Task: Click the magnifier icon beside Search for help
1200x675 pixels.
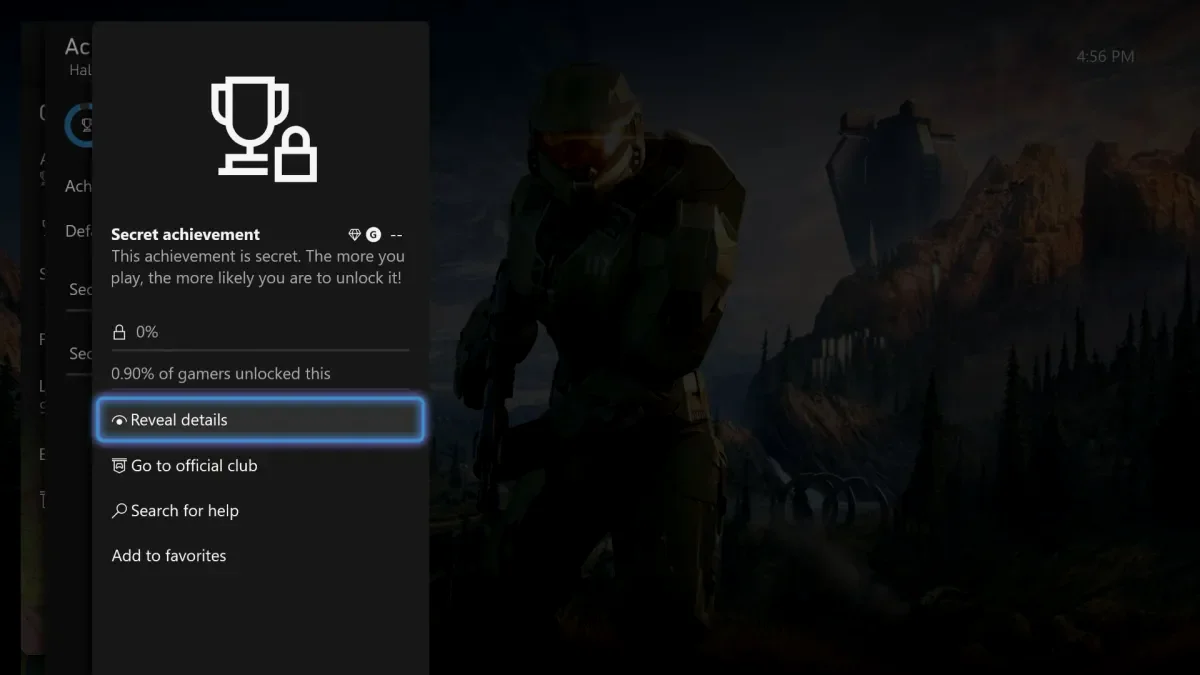Action: [x=119, y=511]
